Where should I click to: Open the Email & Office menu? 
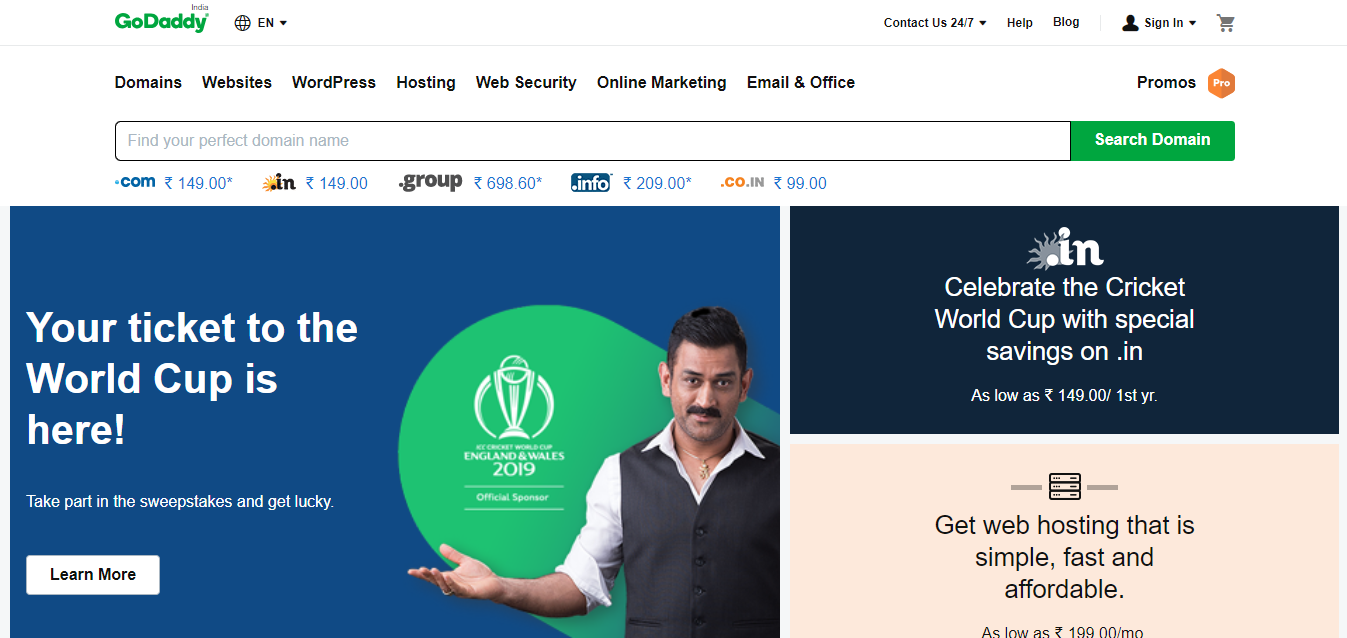(800, 82)
